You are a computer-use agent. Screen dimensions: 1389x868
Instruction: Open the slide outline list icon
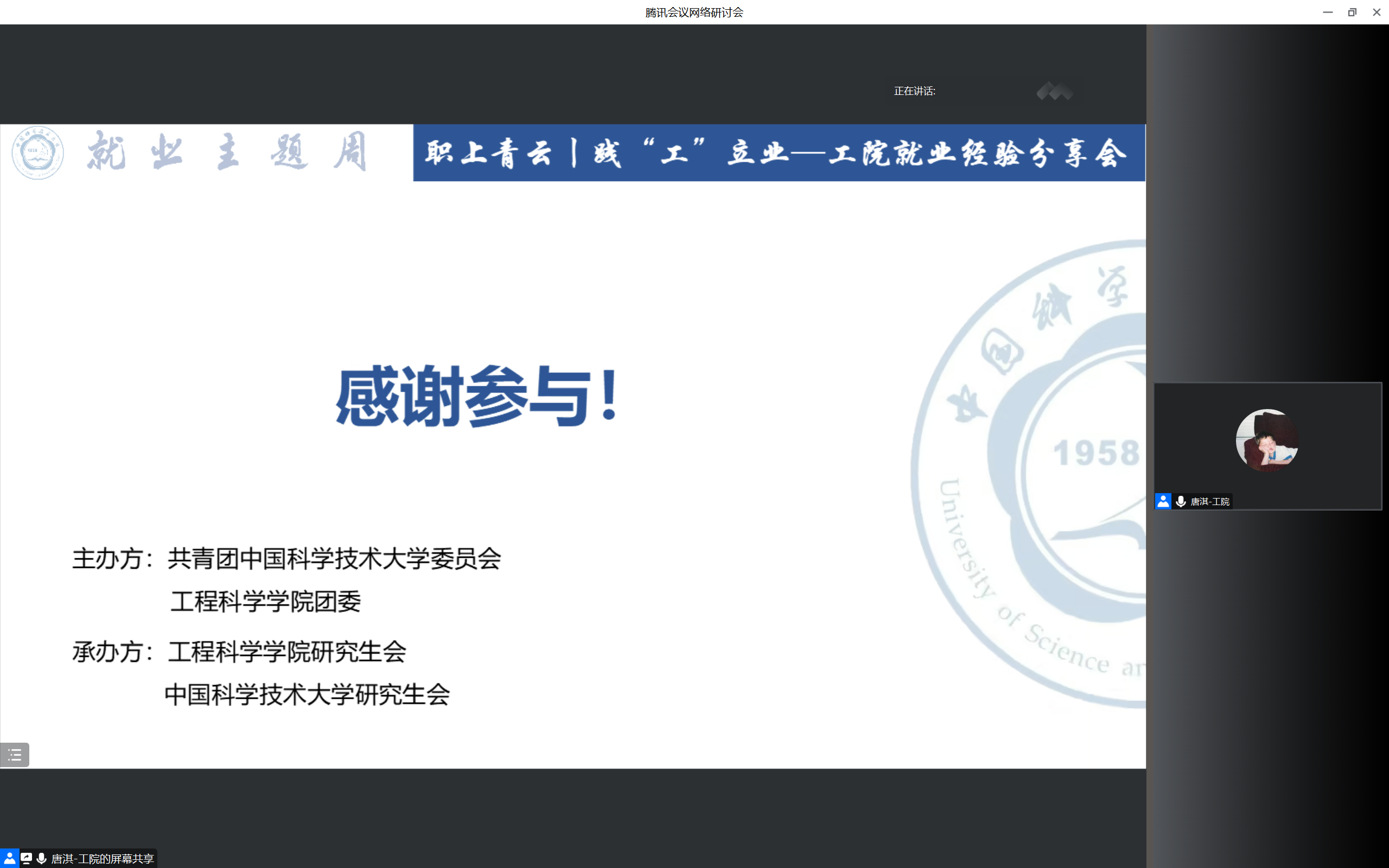click(x=14, y=754)
